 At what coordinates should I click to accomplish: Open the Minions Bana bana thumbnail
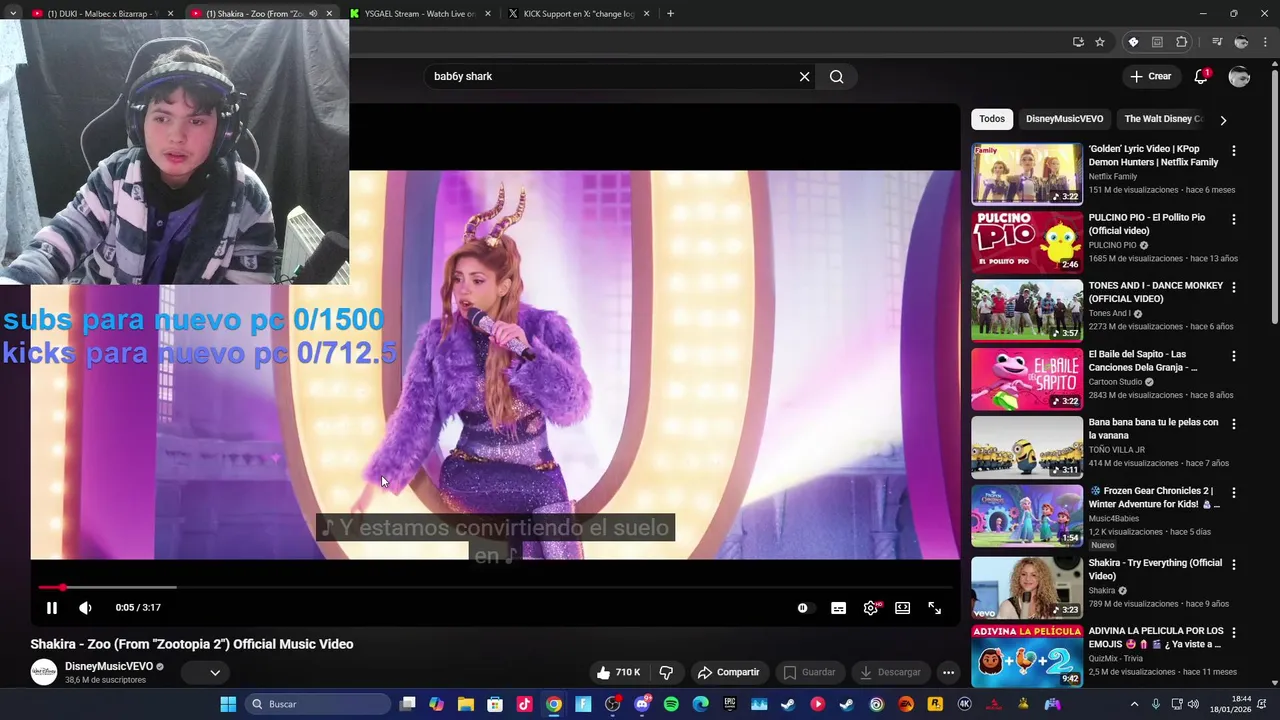[x=1027, y=447]
